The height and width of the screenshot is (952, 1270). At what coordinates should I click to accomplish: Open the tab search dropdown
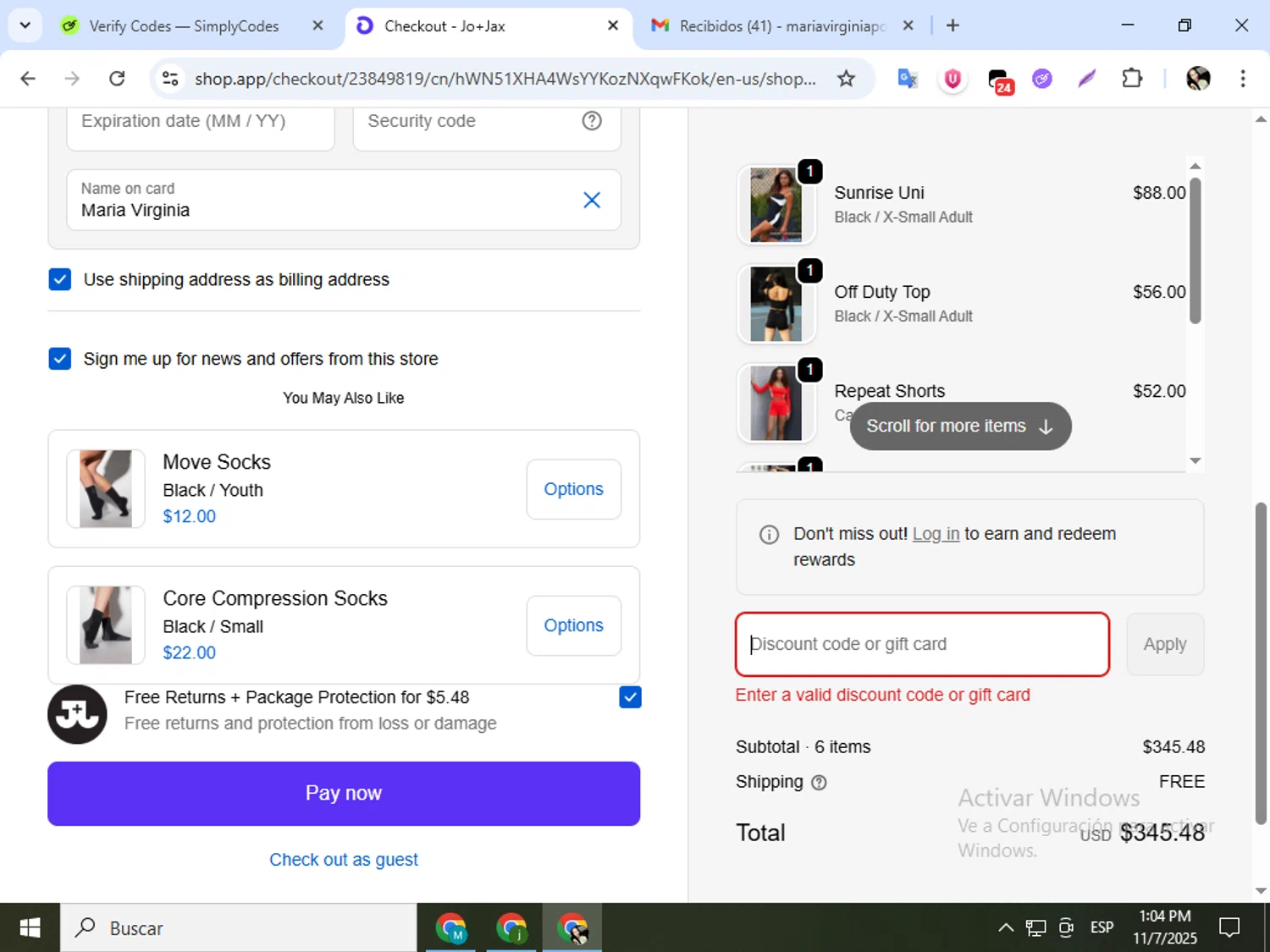tap(25, 25)
